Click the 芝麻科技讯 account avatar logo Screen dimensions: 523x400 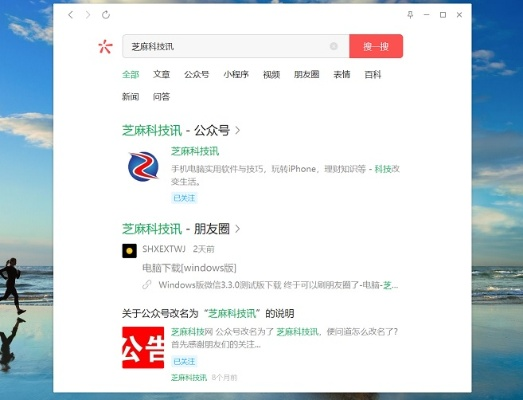click(x=143, y=166)
